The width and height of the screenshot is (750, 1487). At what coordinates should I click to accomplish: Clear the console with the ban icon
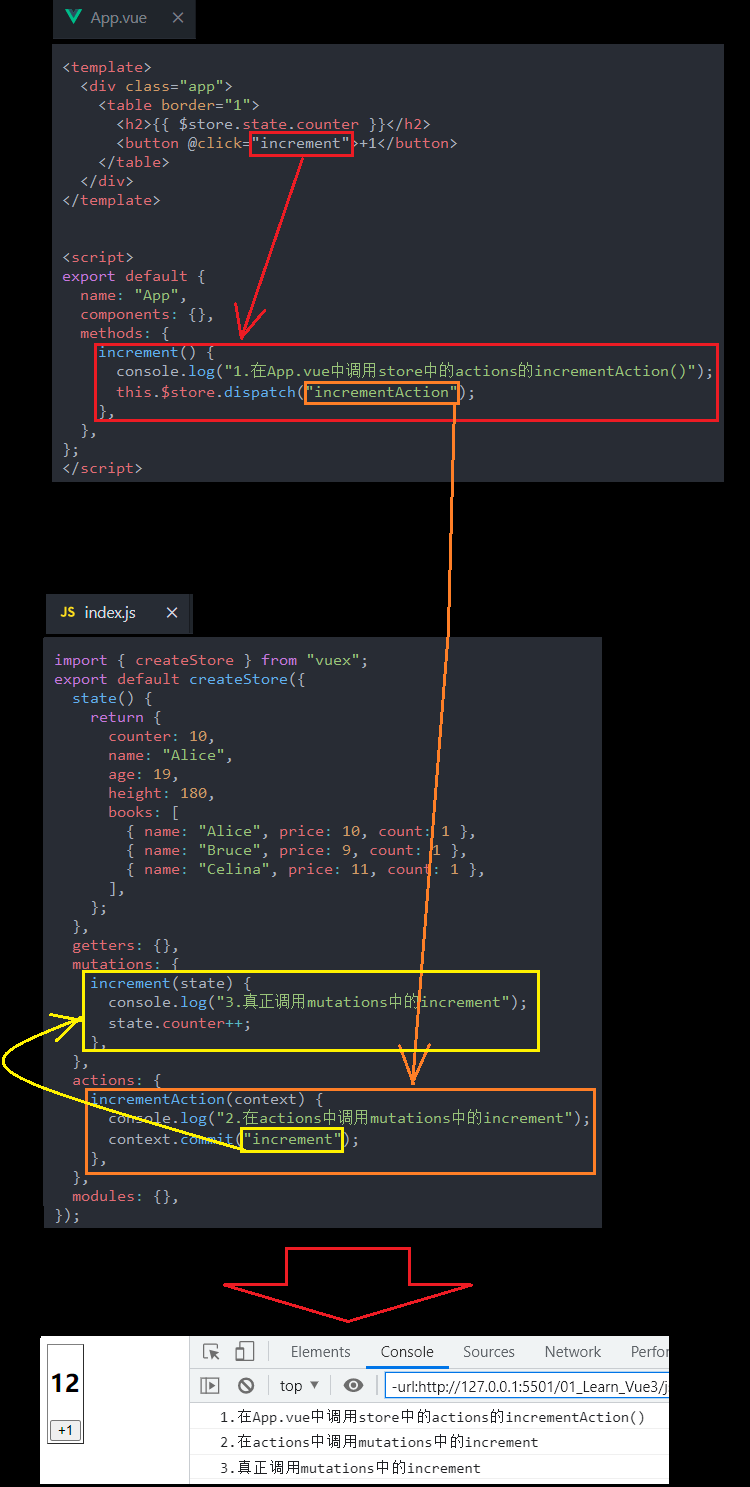point(246,1385)
